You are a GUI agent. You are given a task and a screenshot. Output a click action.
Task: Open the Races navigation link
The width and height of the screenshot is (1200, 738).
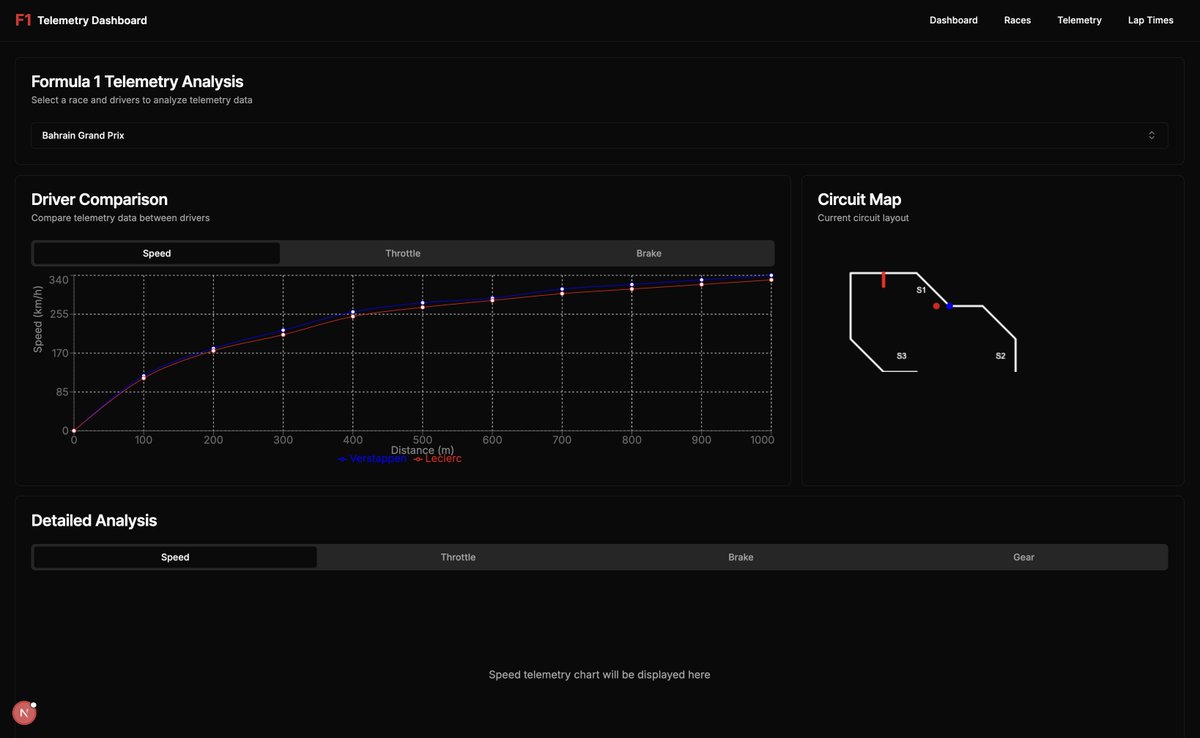point(1017,20)
